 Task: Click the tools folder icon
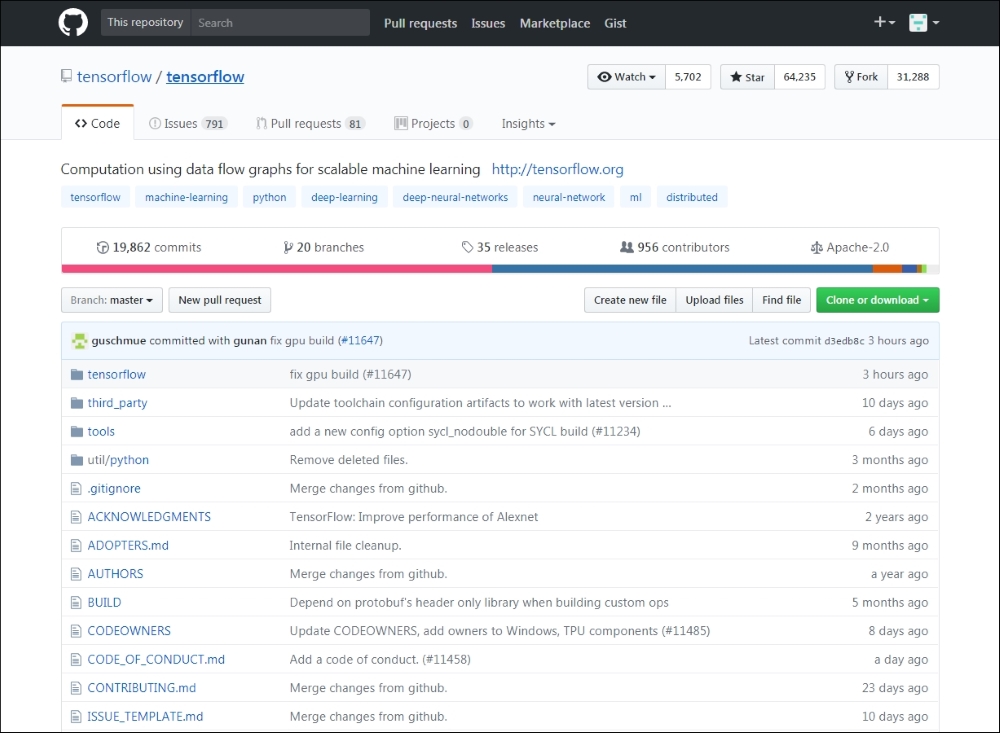pos(77,431)
